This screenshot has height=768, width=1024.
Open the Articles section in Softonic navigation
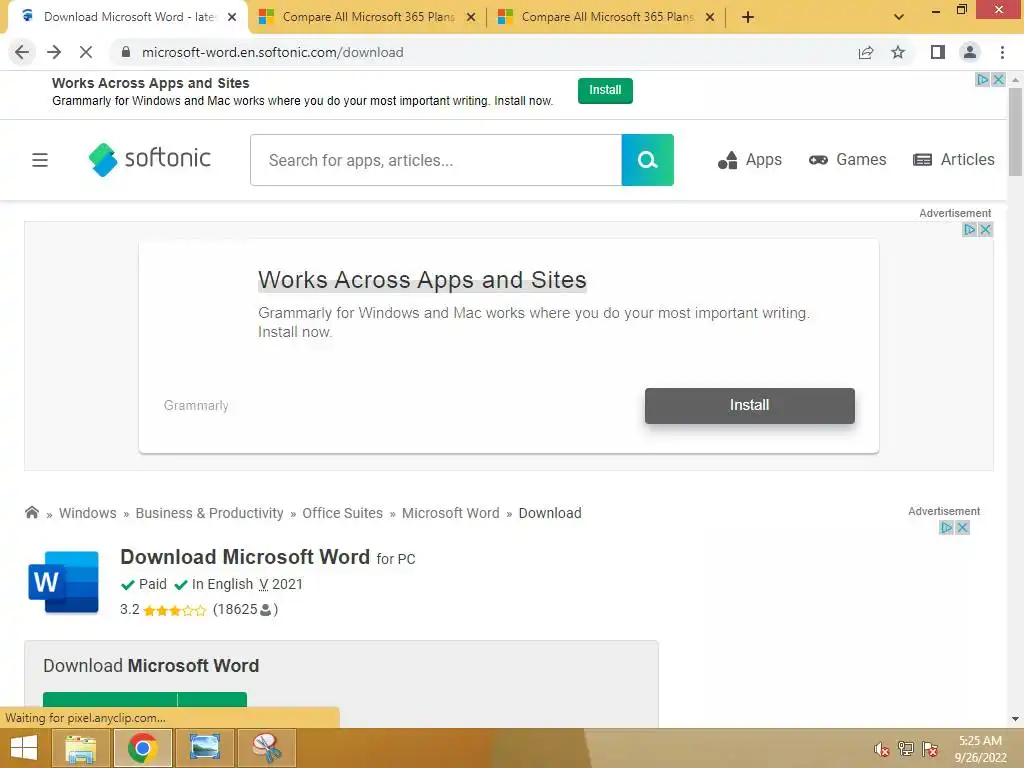[953, 160]
